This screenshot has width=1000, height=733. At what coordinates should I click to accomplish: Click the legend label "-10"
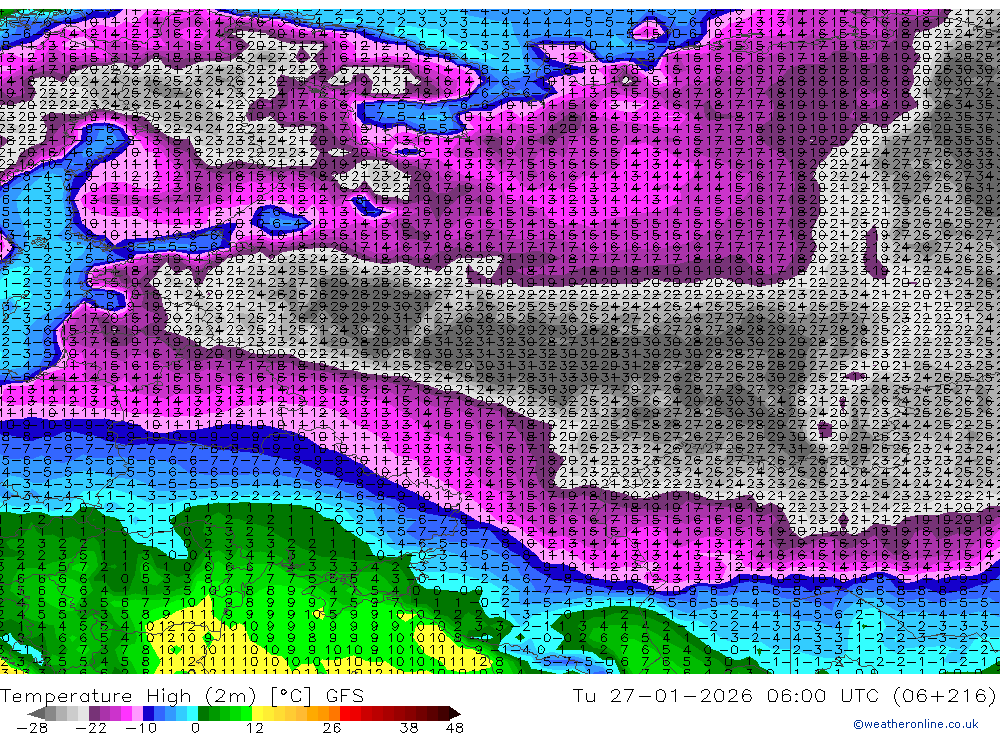tap(140, 728)
